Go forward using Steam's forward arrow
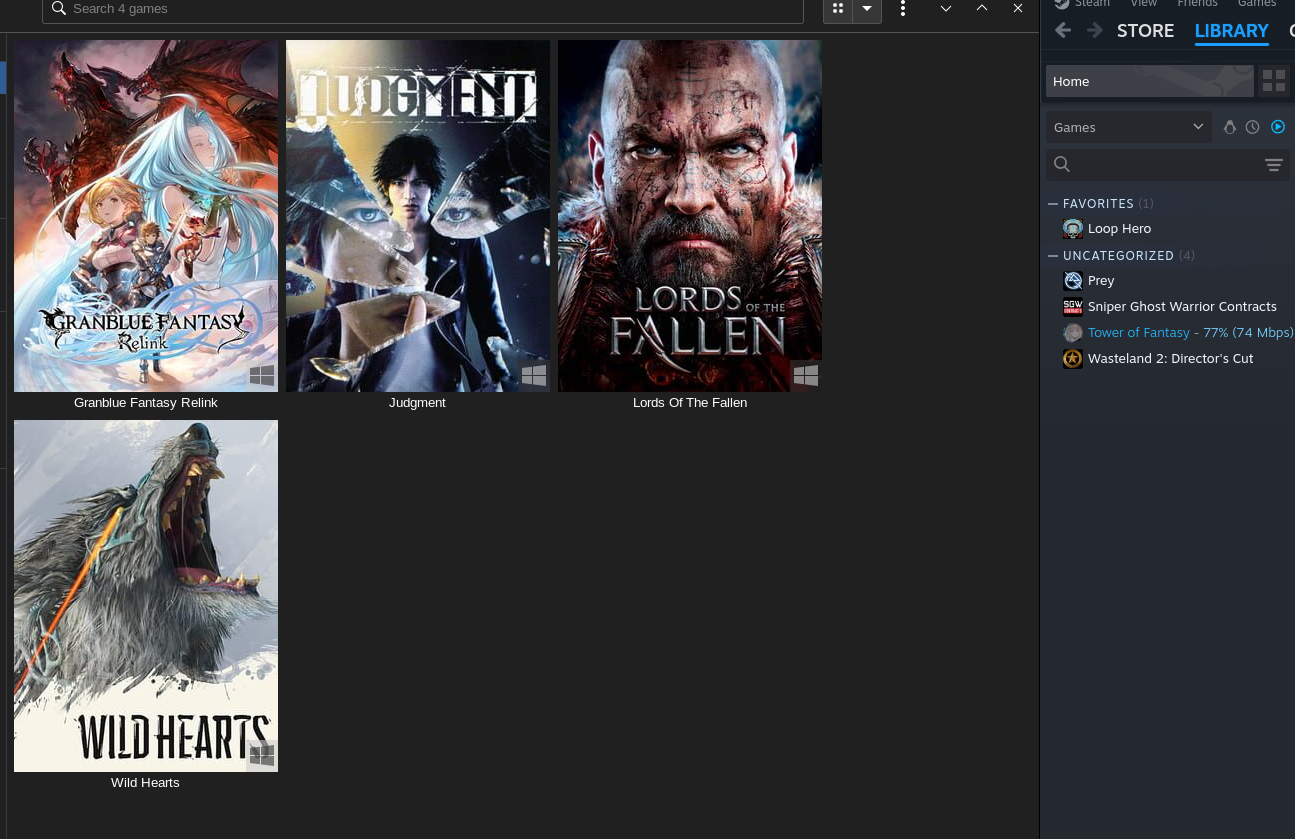Image resolution: width=1295 pixels, height=839 pixels. coord(1095,31)
